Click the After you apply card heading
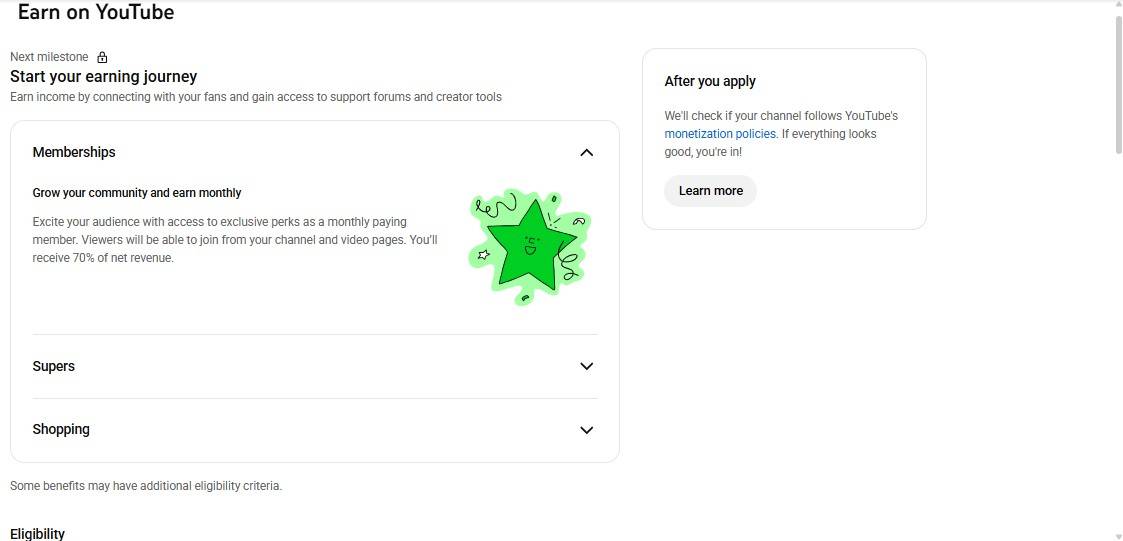 tap(710, 81)
